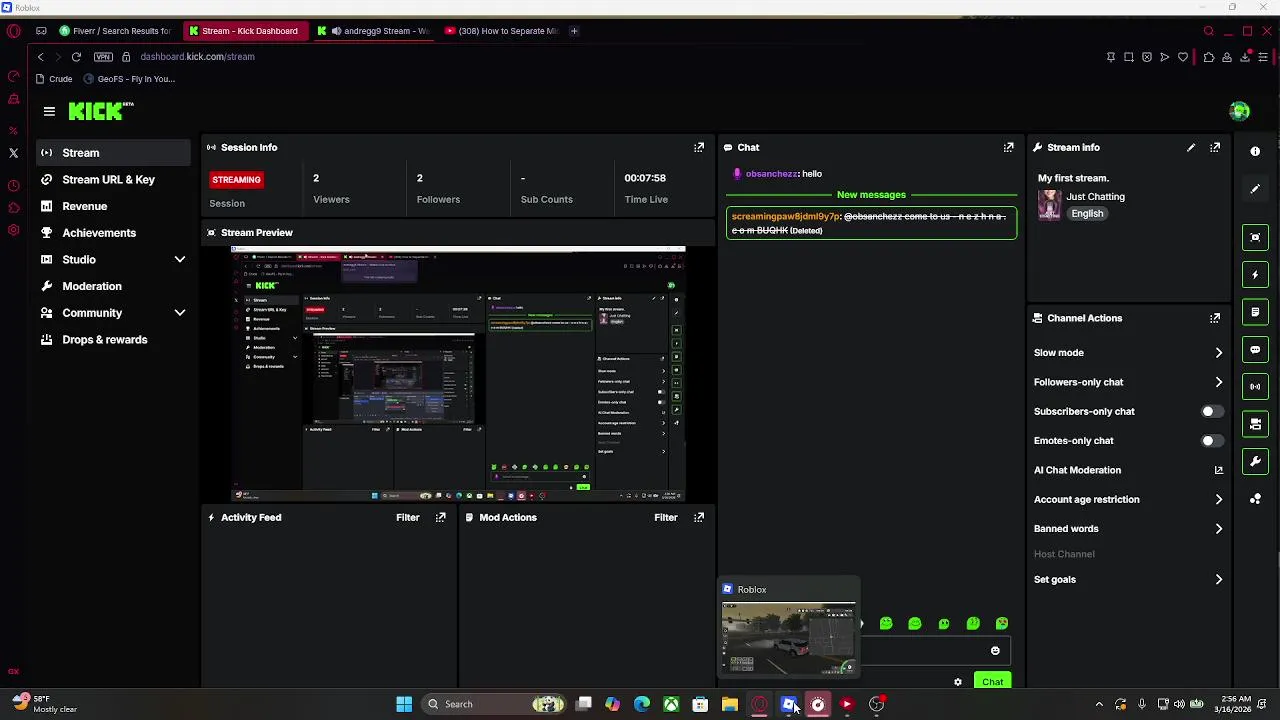Click the screen capture icon in right rail
This screenshot has width=1280, height=720.
[1255, 237]
